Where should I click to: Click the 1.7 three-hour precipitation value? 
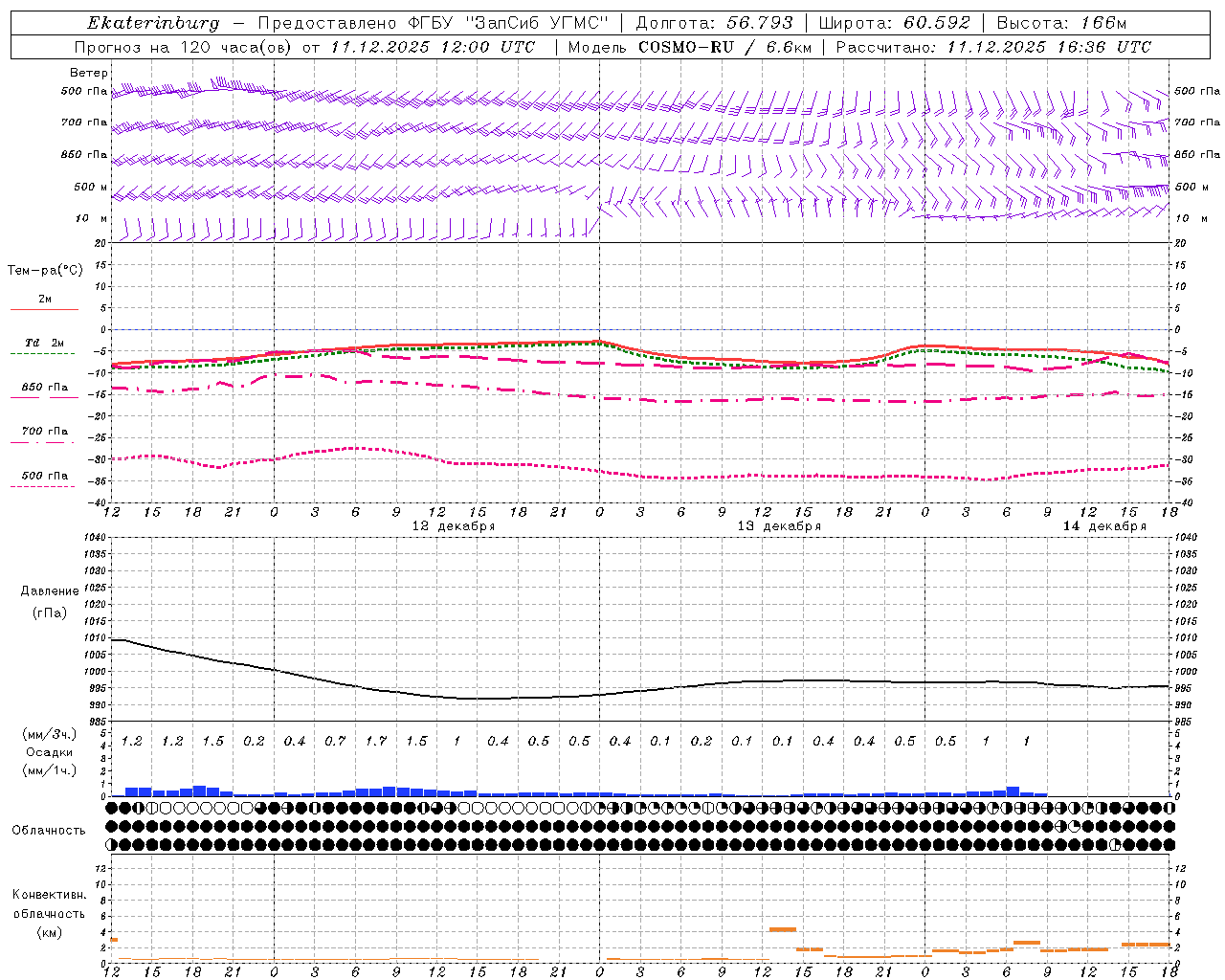click(376, 741)
